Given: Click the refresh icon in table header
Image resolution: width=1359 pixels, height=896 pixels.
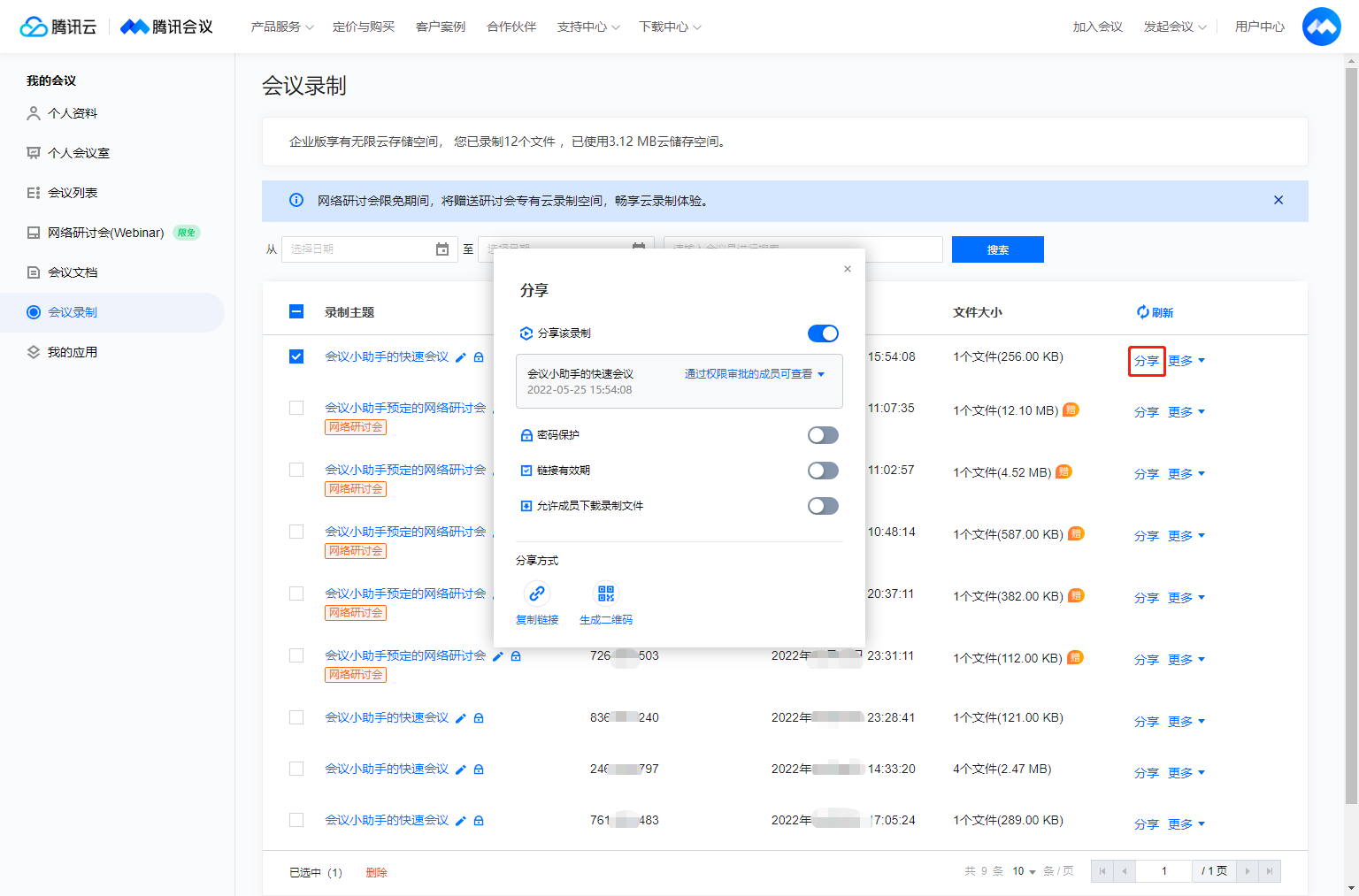Looking at the screenshot, I should [1143, 312].
